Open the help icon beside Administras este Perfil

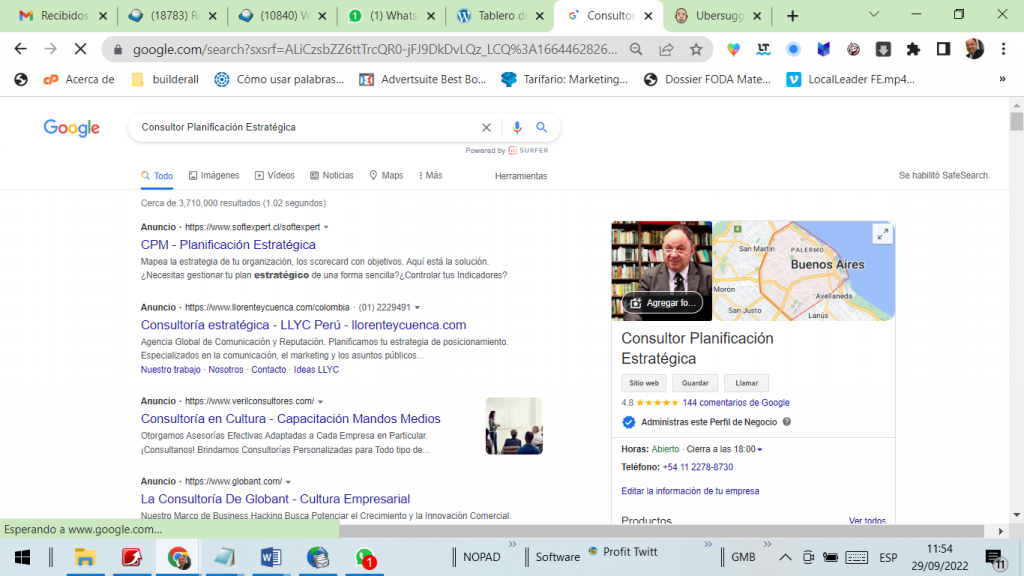pos(787,422)
